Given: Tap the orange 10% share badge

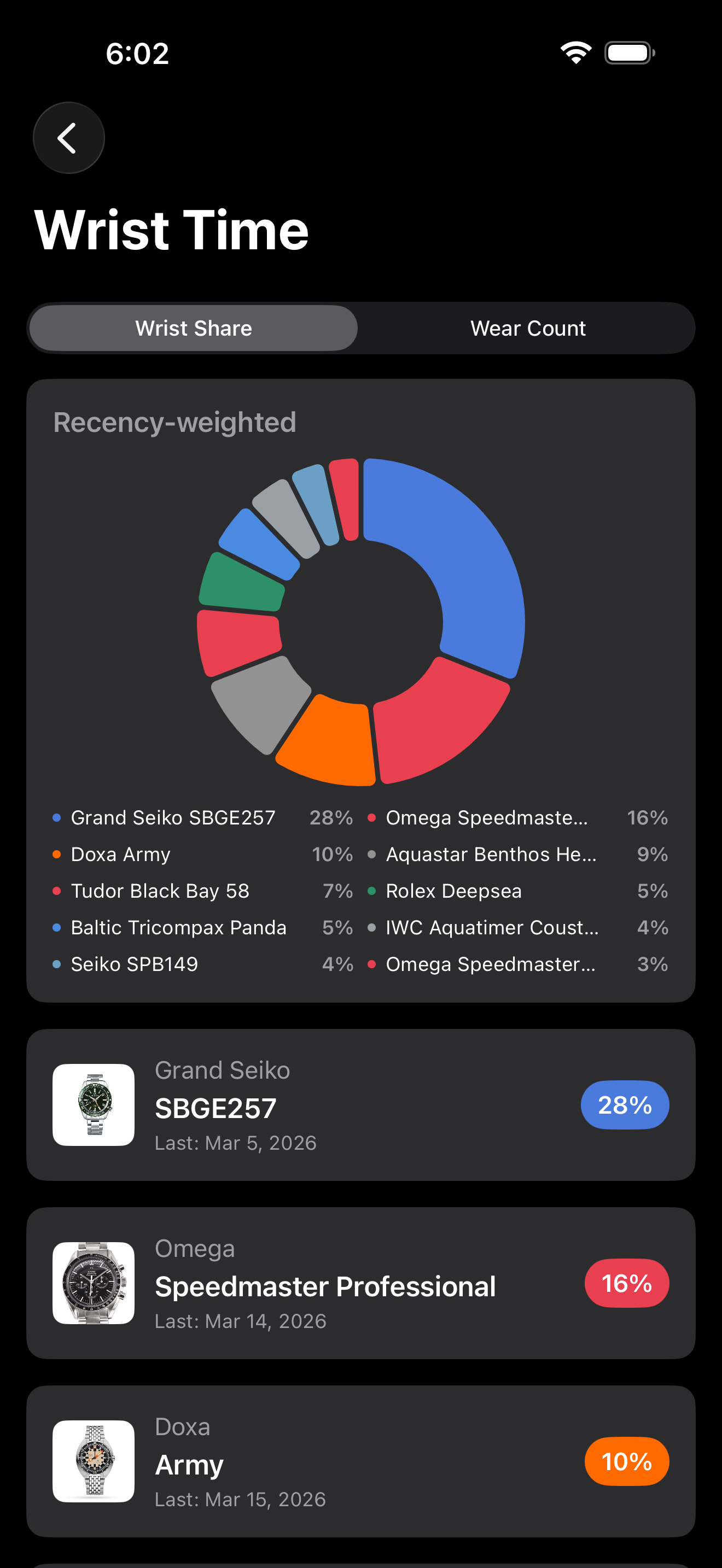Looking at the screenshot, I should point(626,1461).
